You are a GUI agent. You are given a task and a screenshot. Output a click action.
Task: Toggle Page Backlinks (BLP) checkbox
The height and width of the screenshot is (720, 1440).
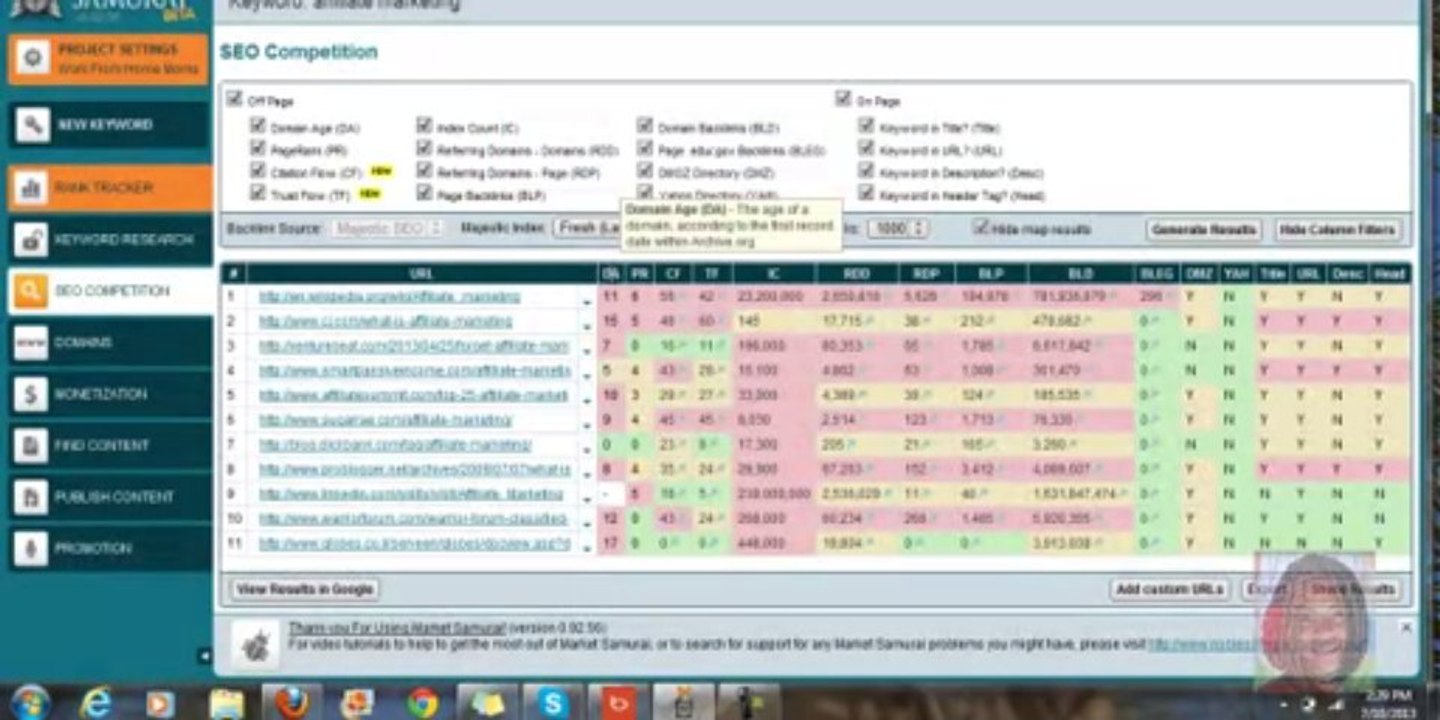point(425,193)
